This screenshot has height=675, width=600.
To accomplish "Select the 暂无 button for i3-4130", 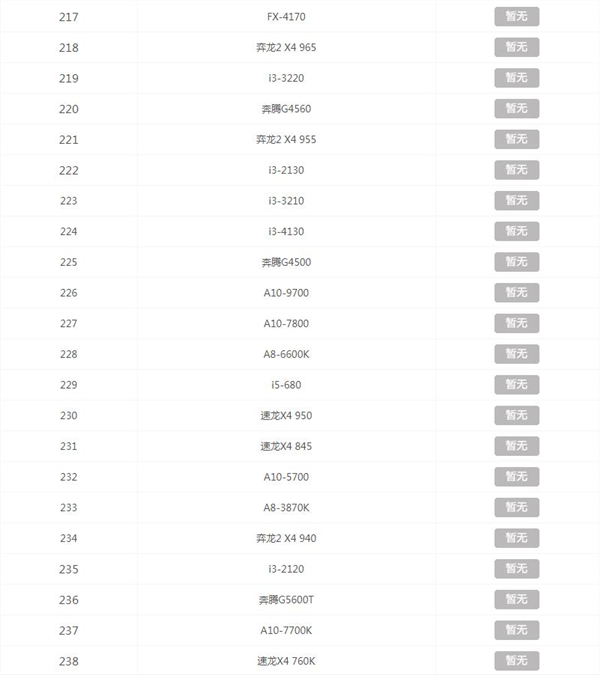I will (x=516, y=231).
